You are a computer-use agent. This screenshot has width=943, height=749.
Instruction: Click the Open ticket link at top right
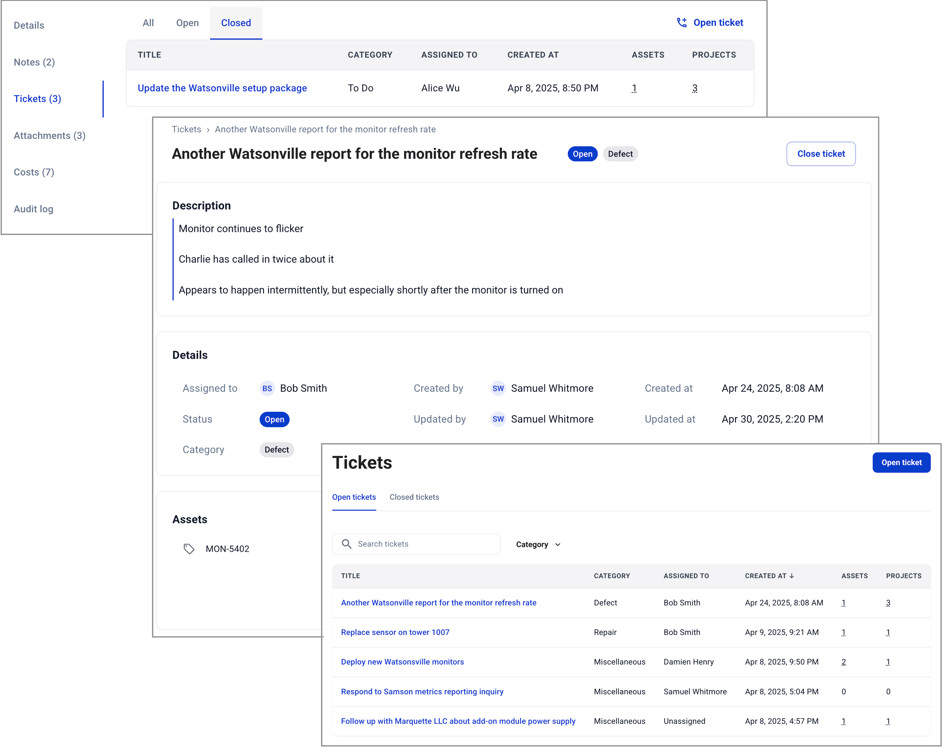[x=710, y=23]
